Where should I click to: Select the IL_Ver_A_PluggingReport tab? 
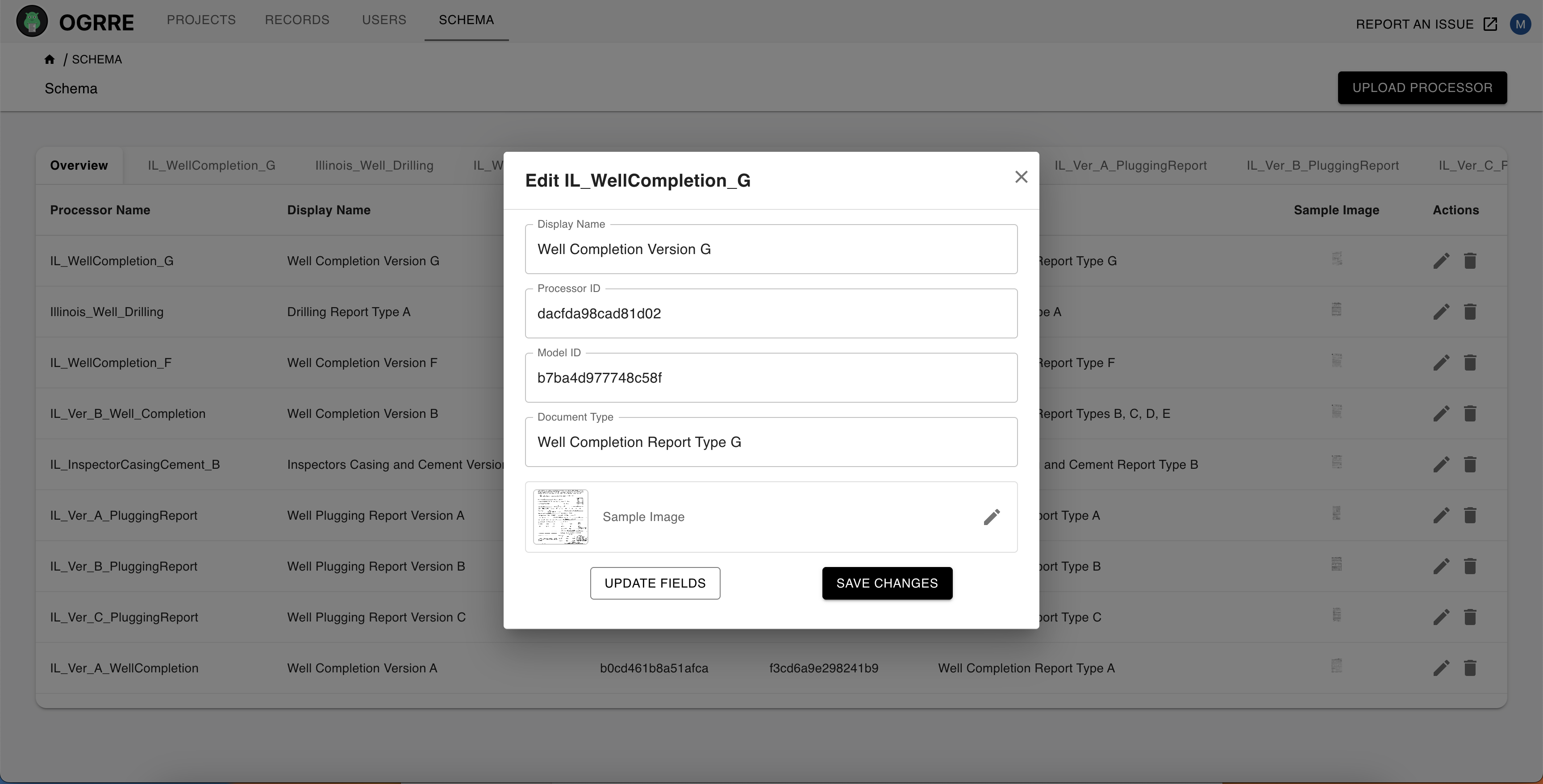pyautogui.click(x=1130, y=165)
